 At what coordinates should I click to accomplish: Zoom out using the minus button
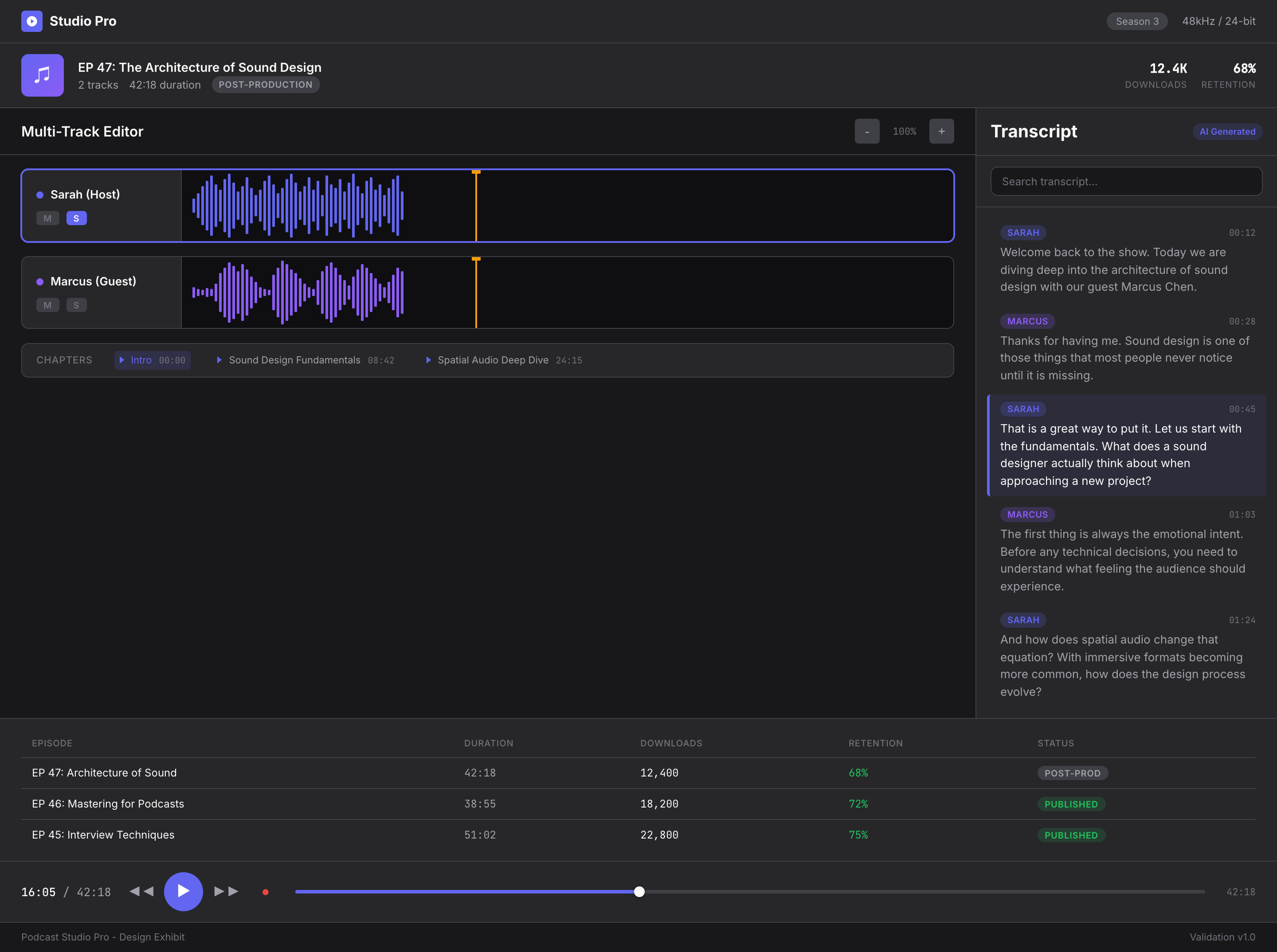866,131
